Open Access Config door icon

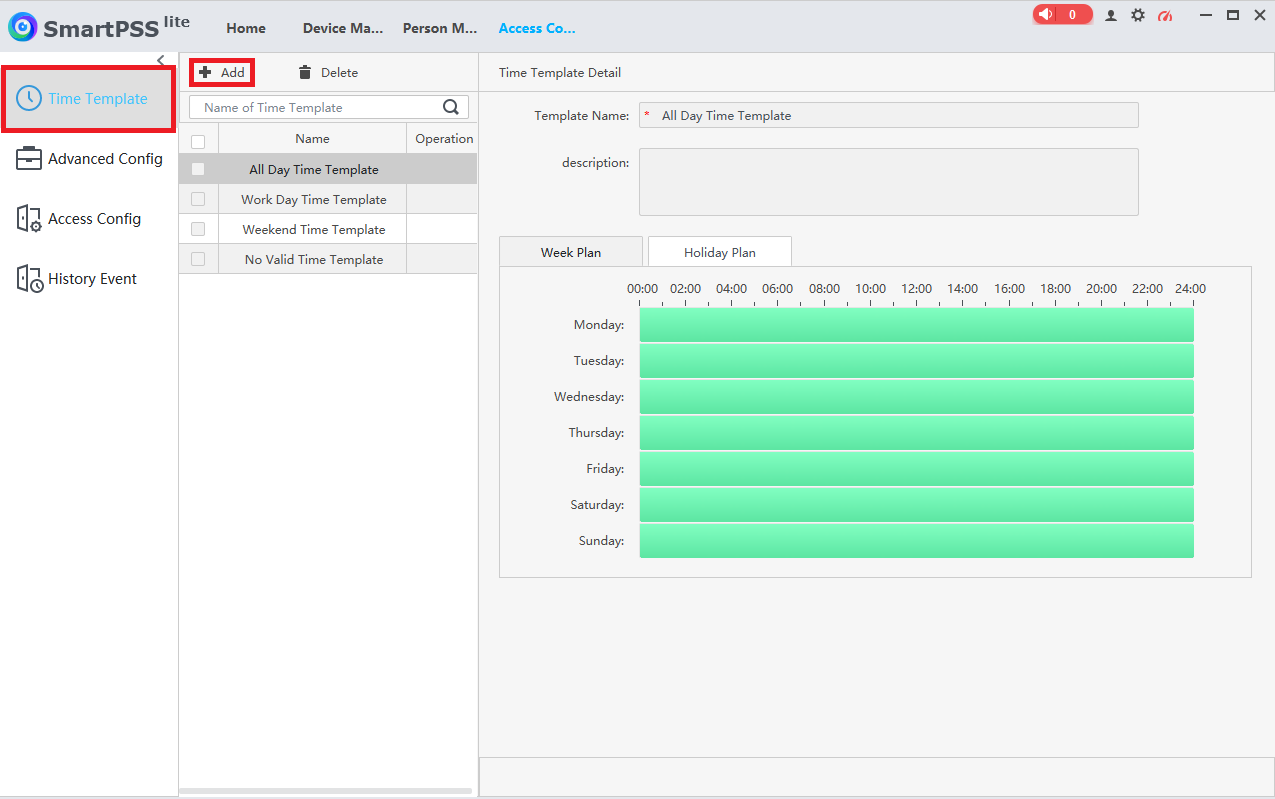click(x=29, y=219)
